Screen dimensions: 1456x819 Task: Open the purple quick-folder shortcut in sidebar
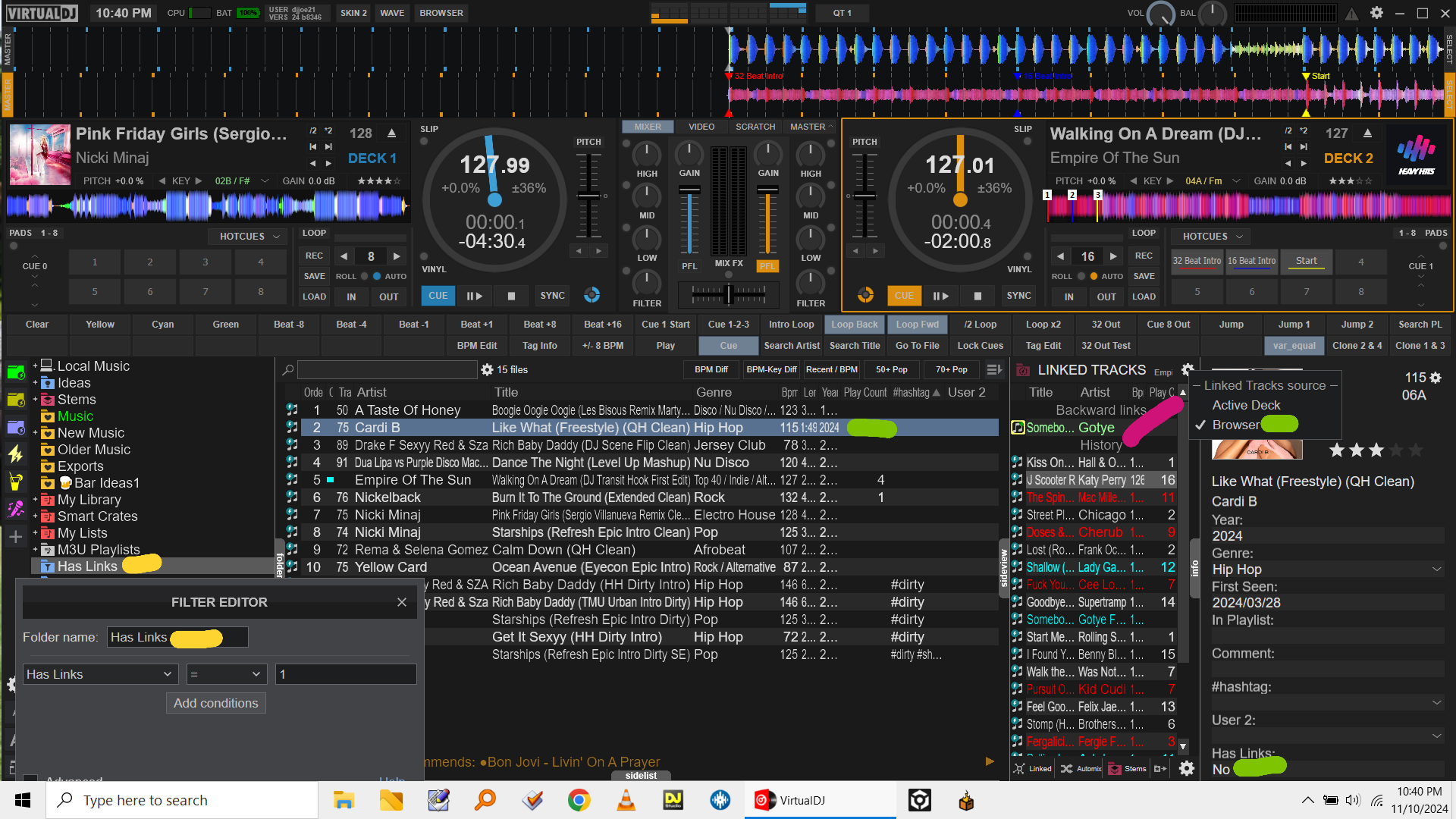tap(16, 427)
